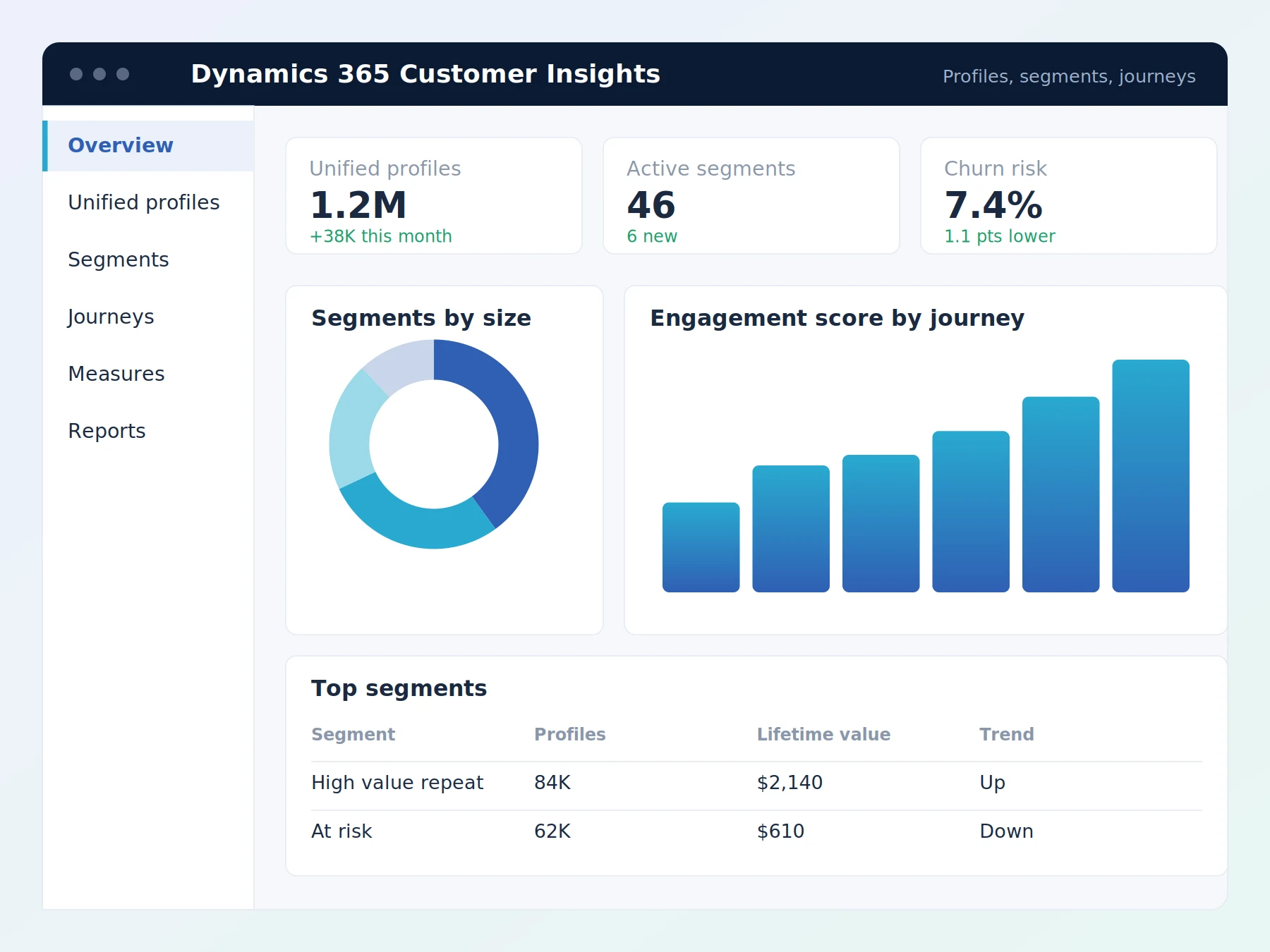
Task: Click the 'Up' trend cell
Action: click(992, 783)
